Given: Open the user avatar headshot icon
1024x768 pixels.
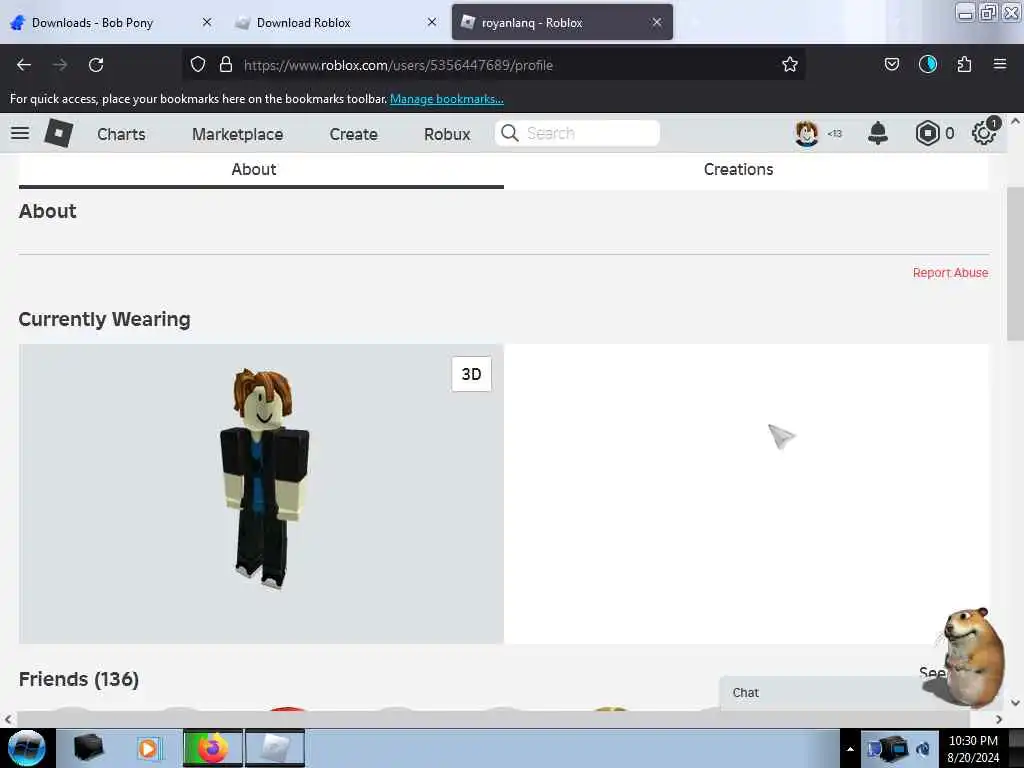Looking at the screenshot, I should click(807, 133).
